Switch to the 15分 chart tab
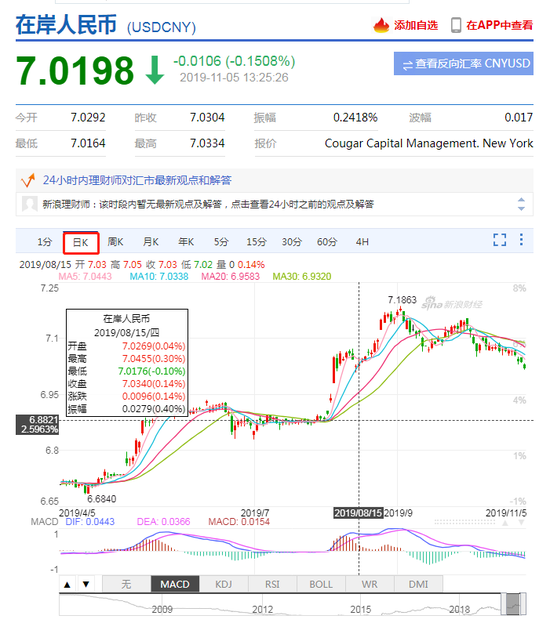This screenshot has height=623, width=550. (256, 242)
